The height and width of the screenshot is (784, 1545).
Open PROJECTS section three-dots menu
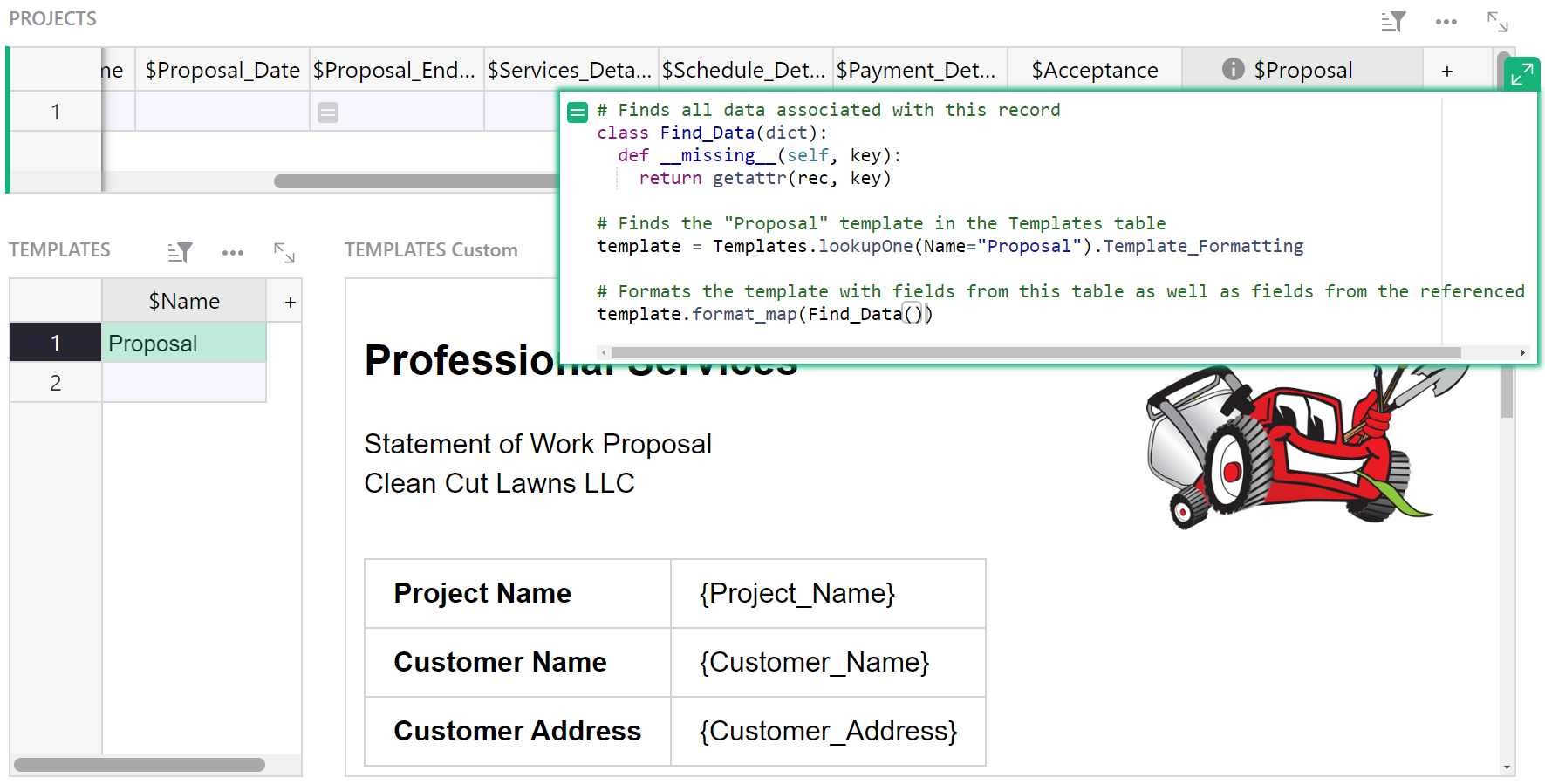[x=1446, y=22]
